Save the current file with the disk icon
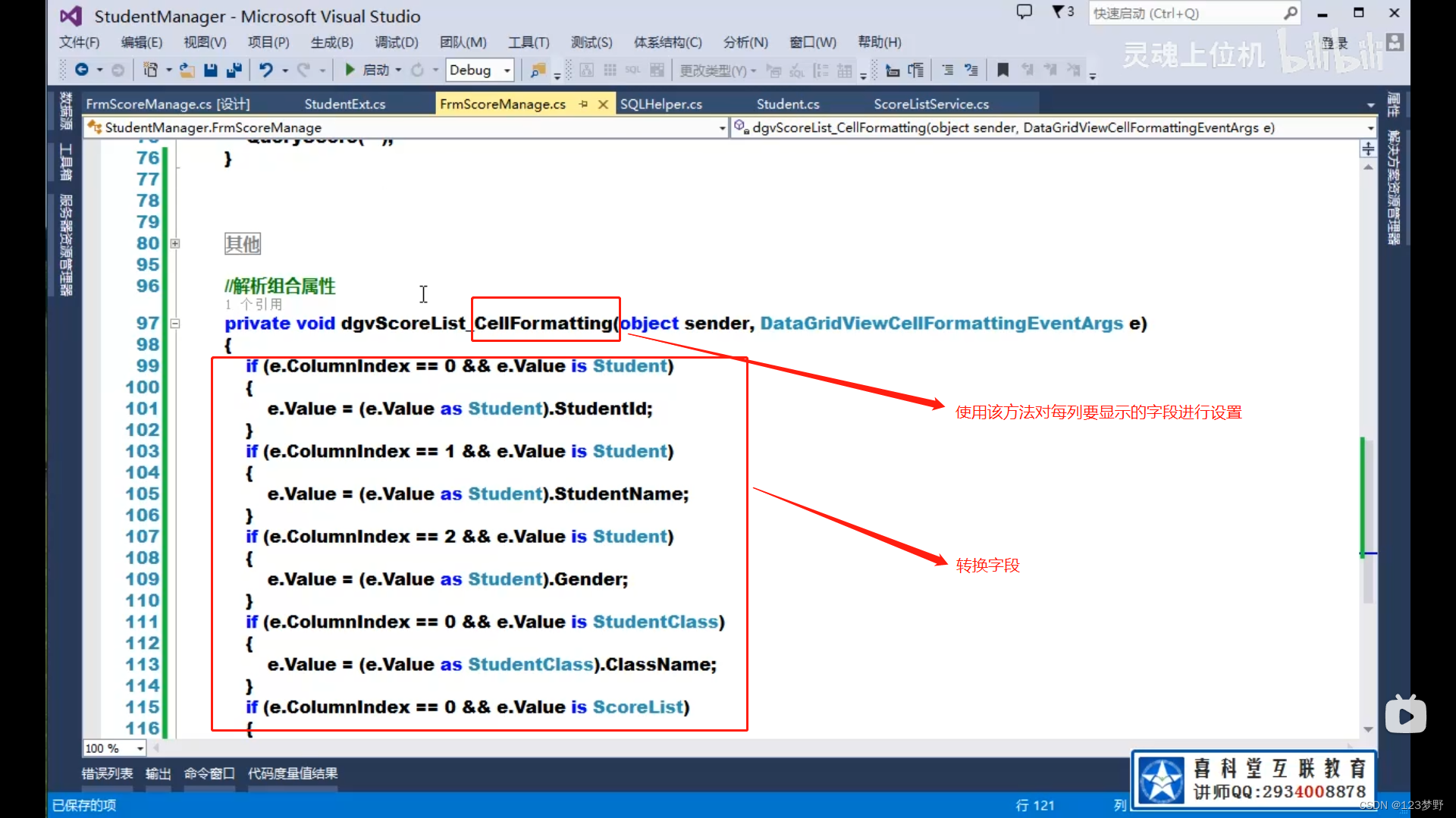The height and width of the screenshot is (818, 1456). pos(211,70)
